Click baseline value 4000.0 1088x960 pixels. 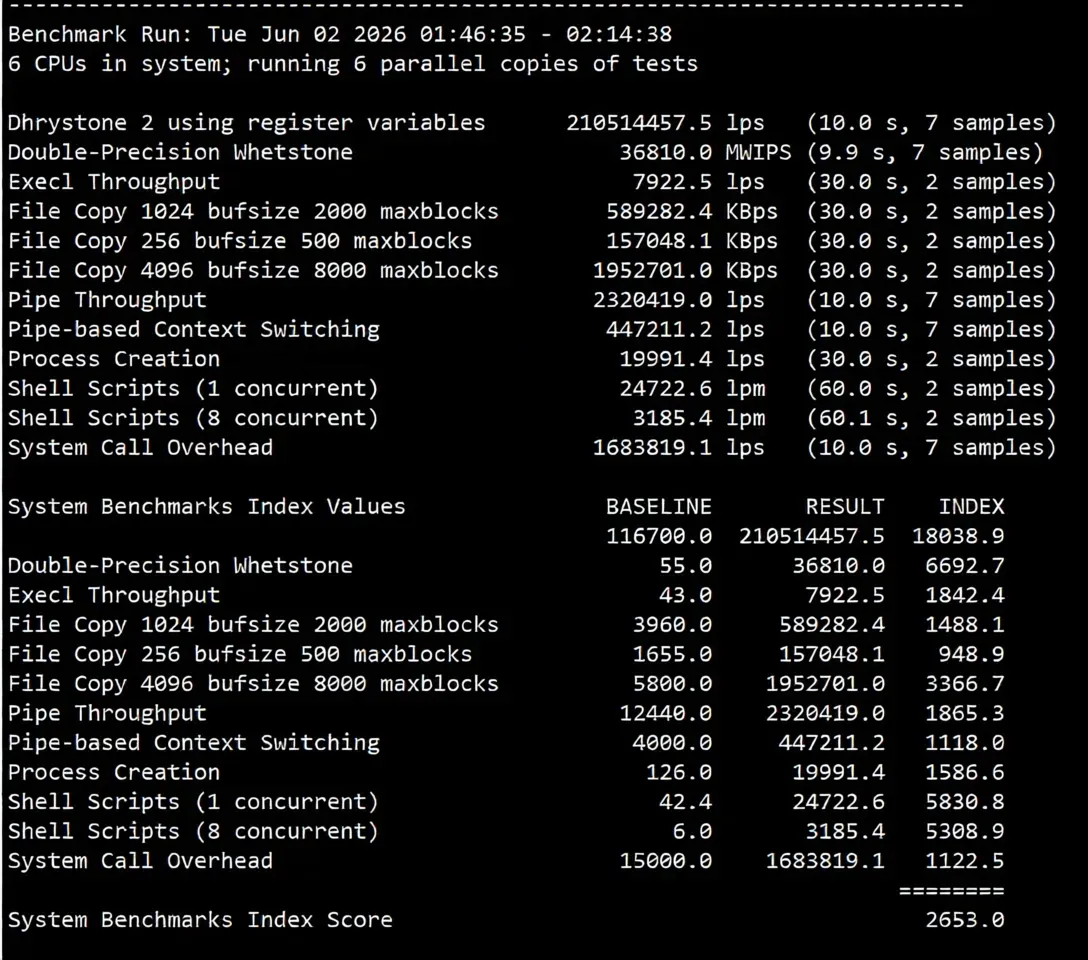(672, 742)
